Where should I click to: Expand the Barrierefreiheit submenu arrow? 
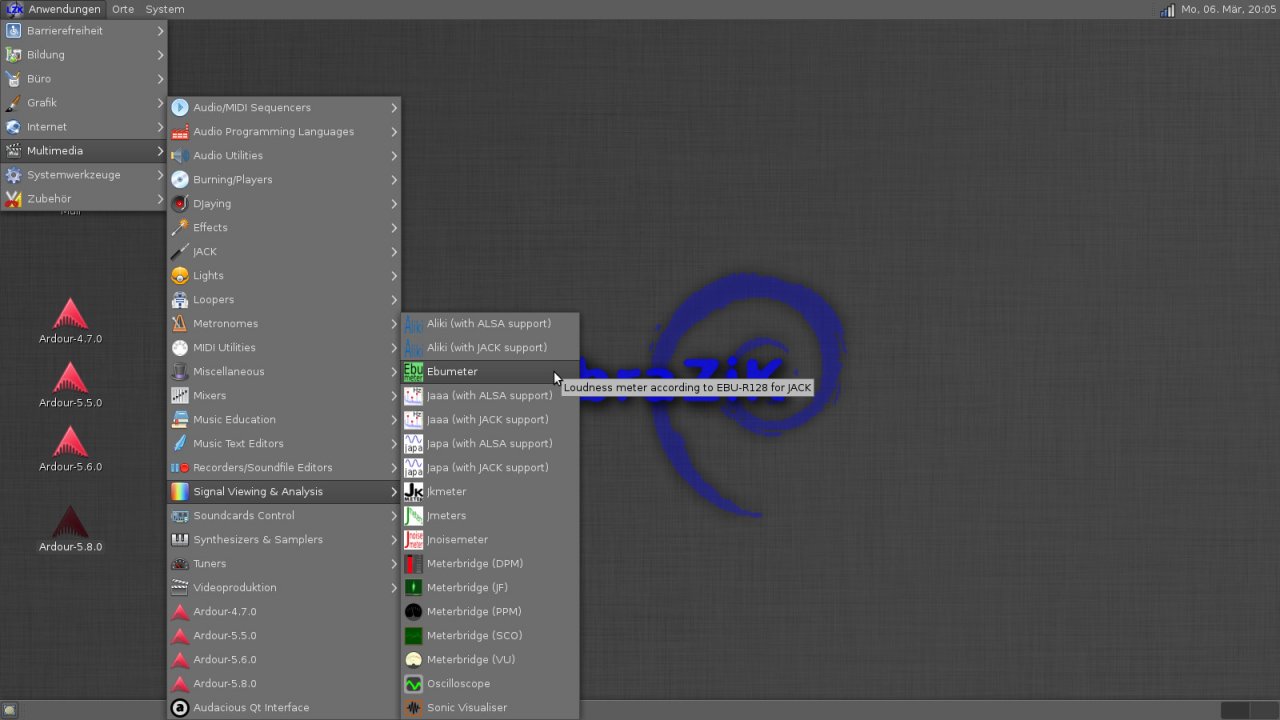160,31
